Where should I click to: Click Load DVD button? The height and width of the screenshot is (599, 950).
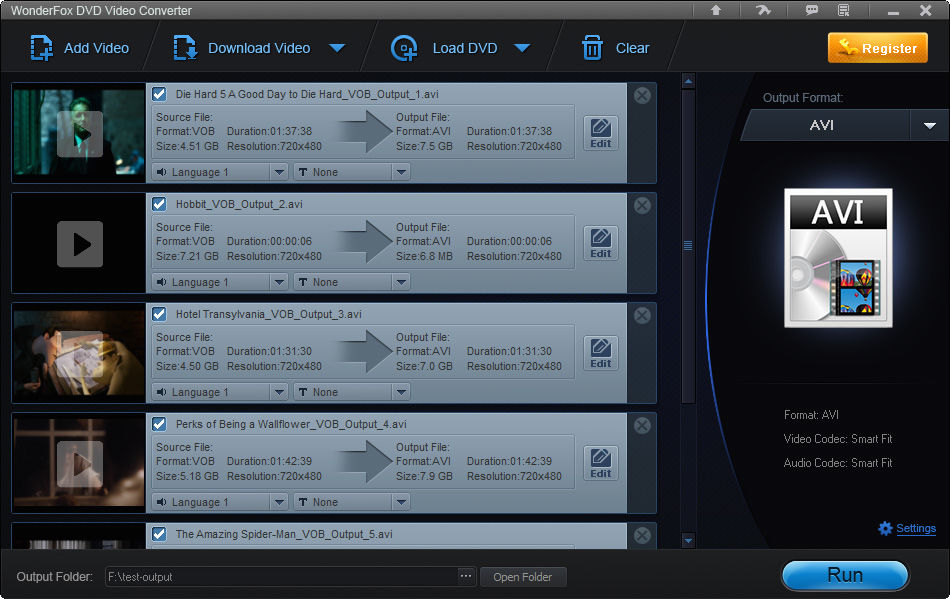tap(444, 48)
